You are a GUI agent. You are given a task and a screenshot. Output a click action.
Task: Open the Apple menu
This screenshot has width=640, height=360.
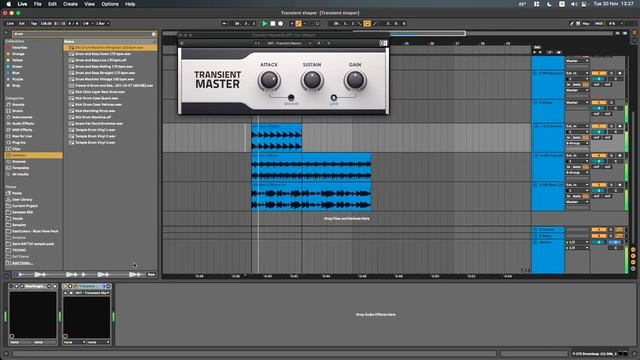[9, 4]
